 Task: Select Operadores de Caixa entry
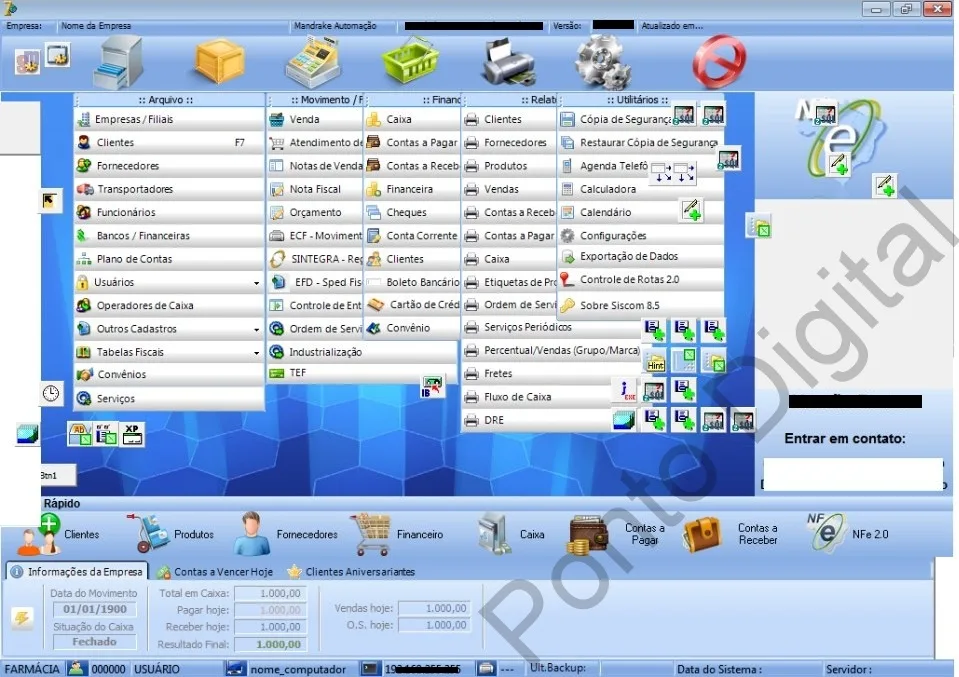click(169, 305)
